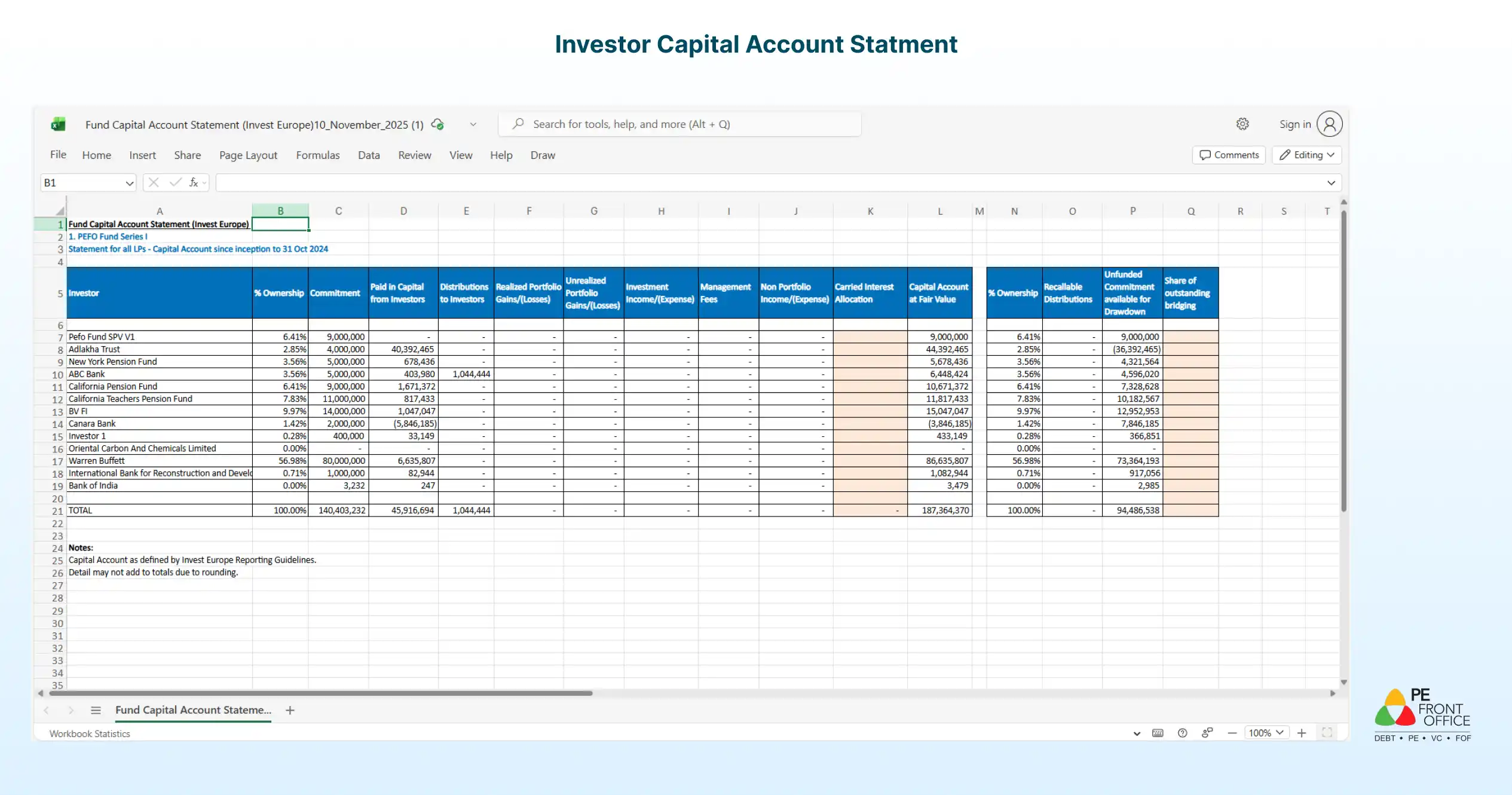Click the vertical scroll down arrow

1343,682
